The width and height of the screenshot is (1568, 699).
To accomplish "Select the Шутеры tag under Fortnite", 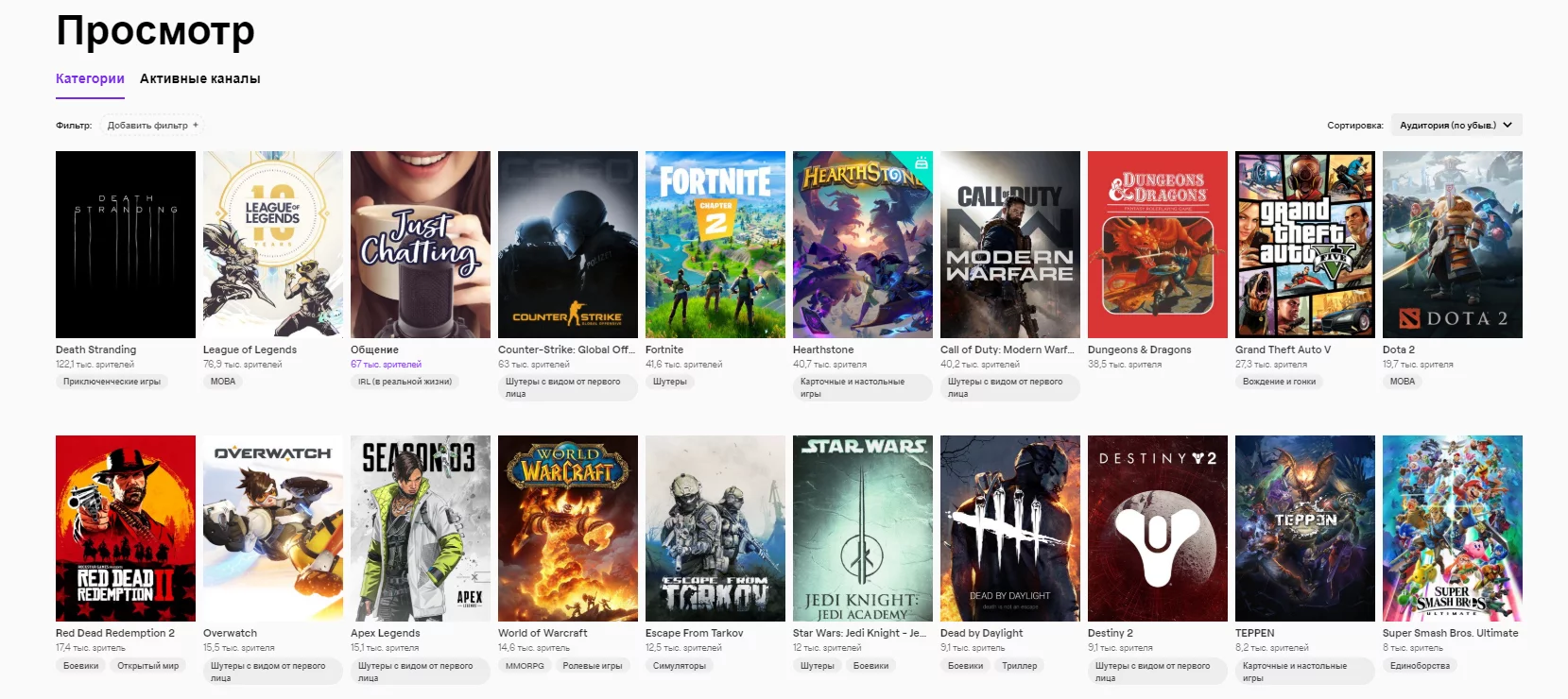I will (670, 382).
